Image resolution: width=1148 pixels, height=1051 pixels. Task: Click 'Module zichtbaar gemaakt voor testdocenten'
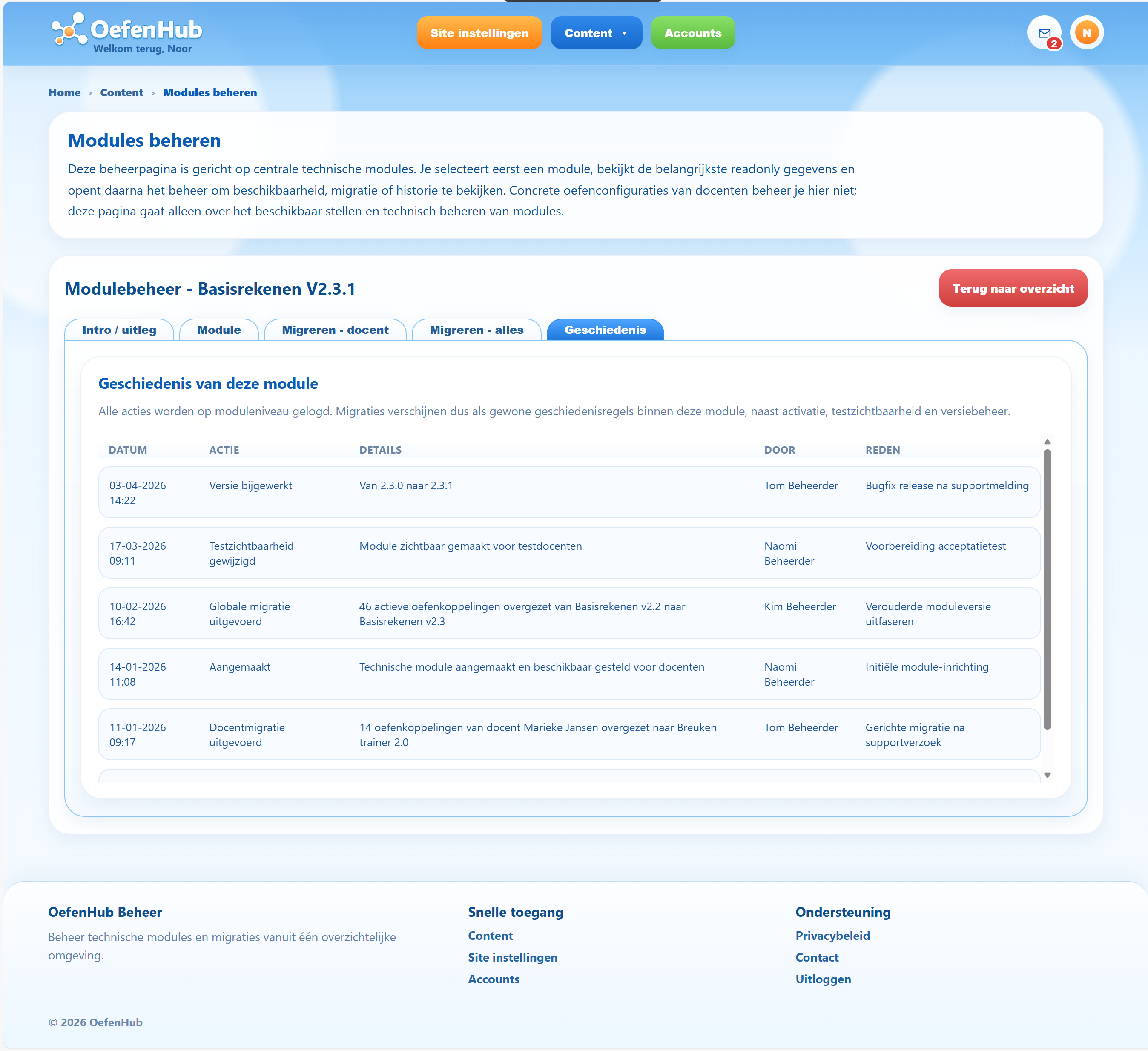click(471, 546)
